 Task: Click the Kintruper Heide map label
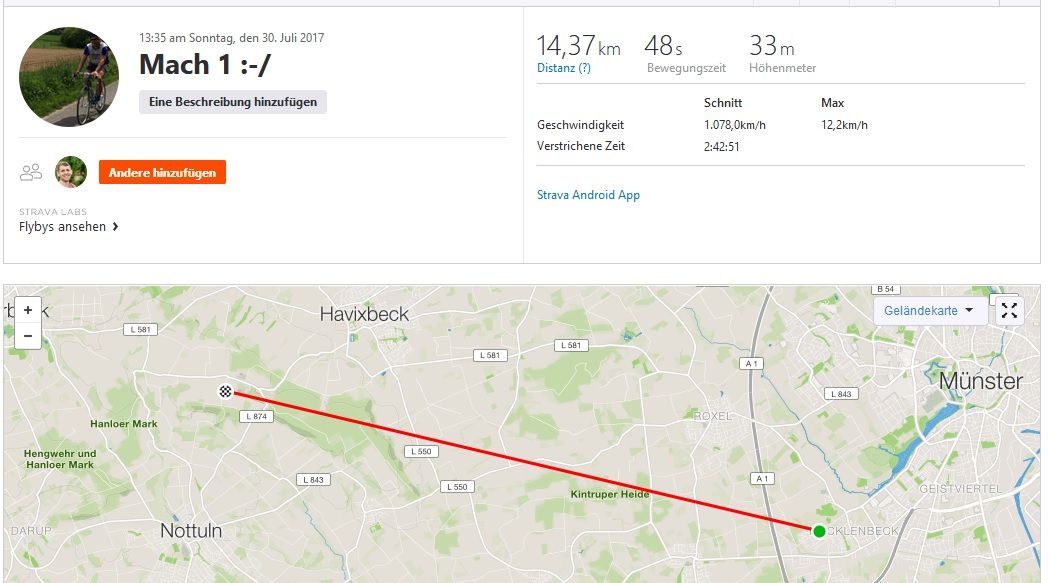click(610, 495)
